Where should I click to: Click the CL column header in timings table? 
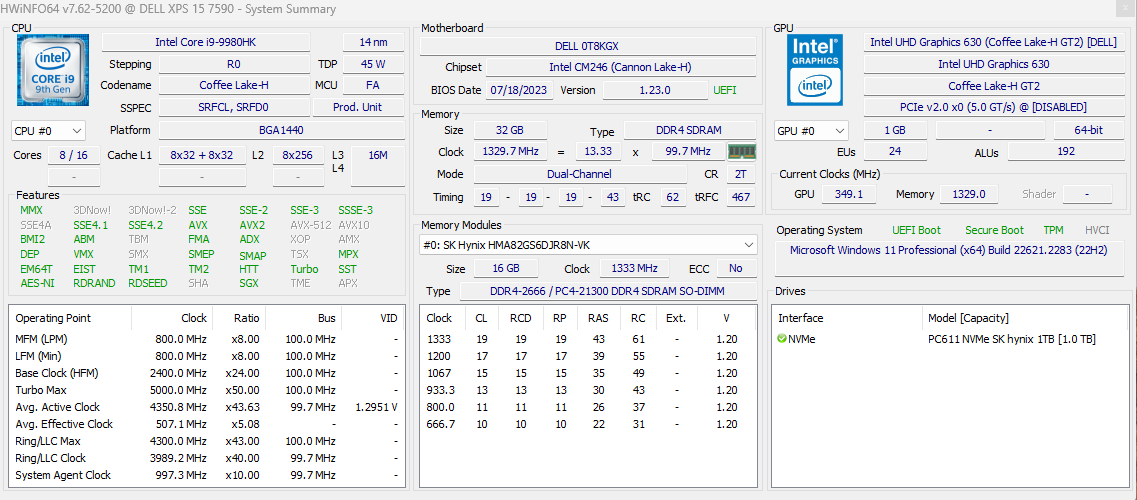coord(481,318)
